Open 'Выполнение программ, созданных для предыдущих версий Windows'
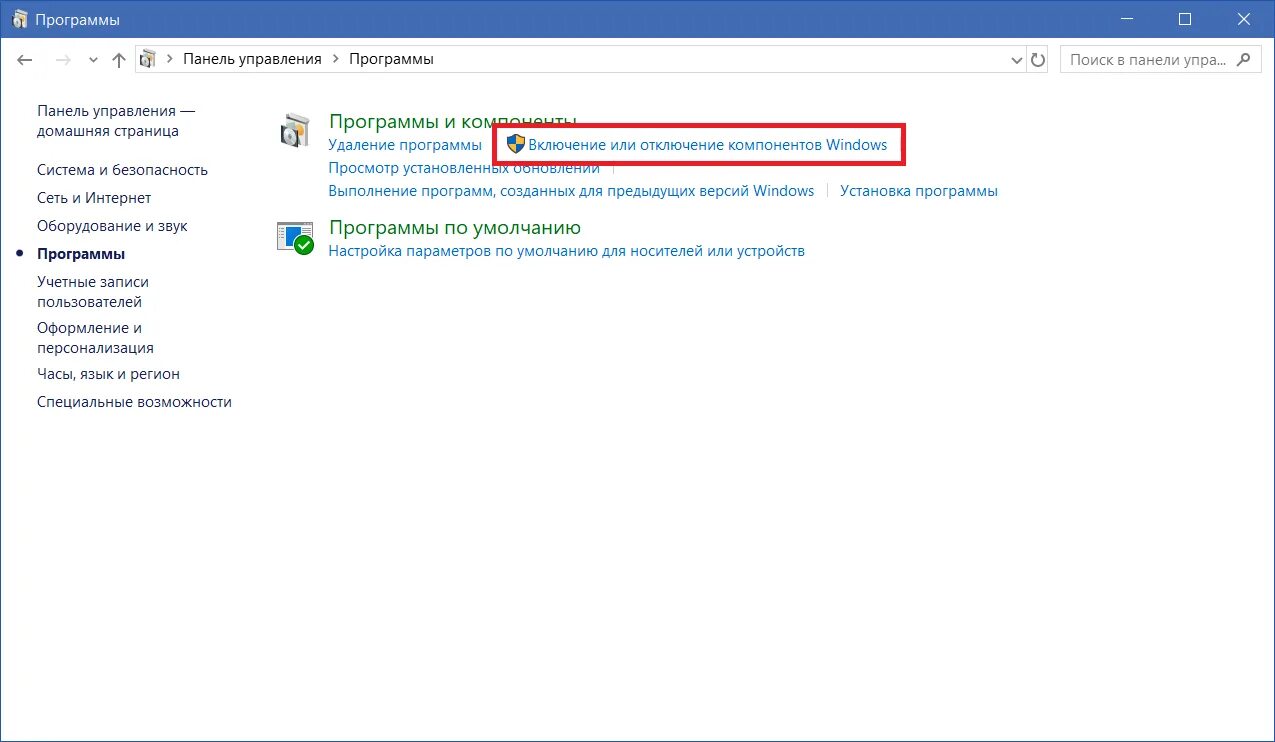 [x=571, y=191]
